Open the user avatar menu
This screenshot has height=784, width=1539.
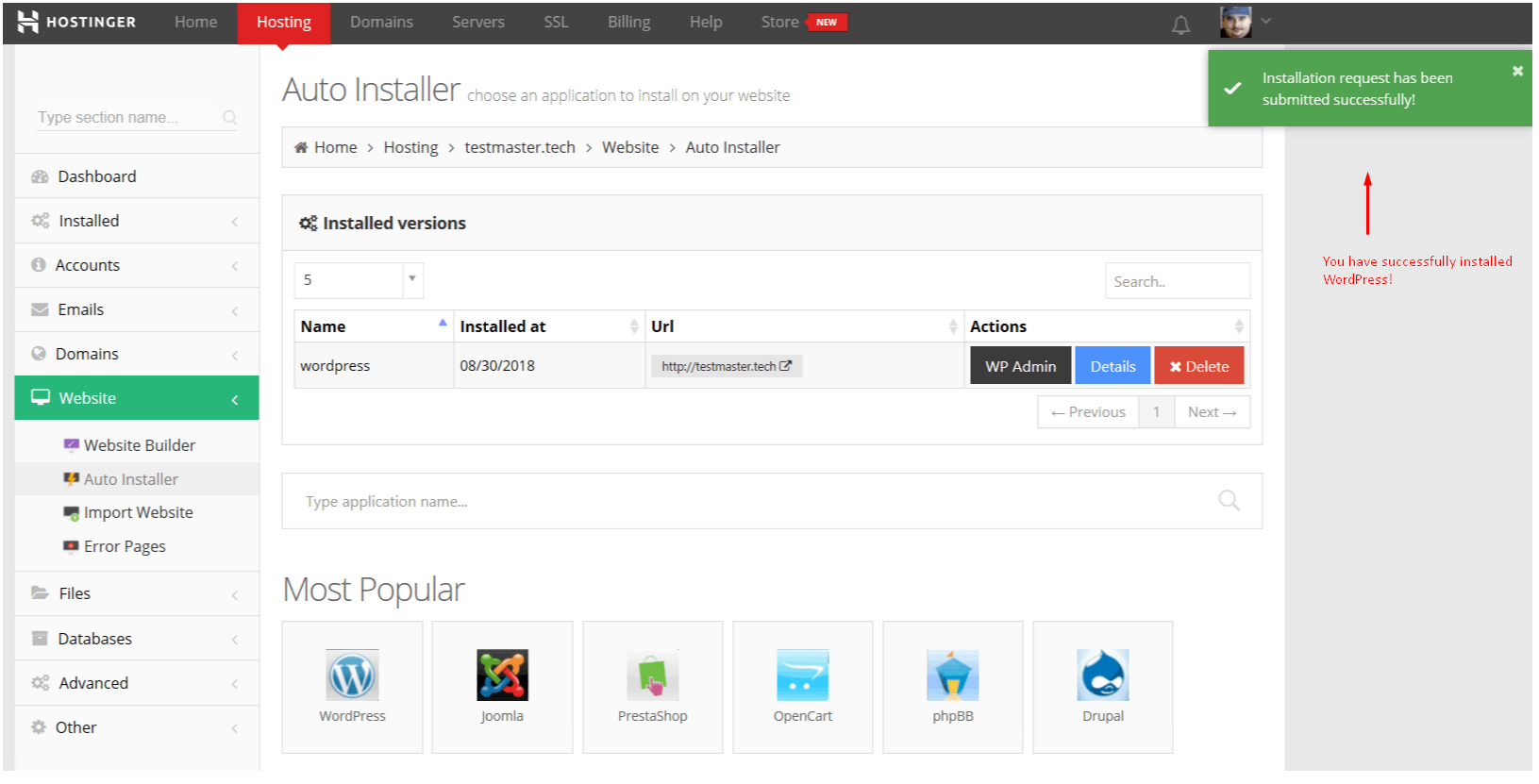coord(1235,22)
